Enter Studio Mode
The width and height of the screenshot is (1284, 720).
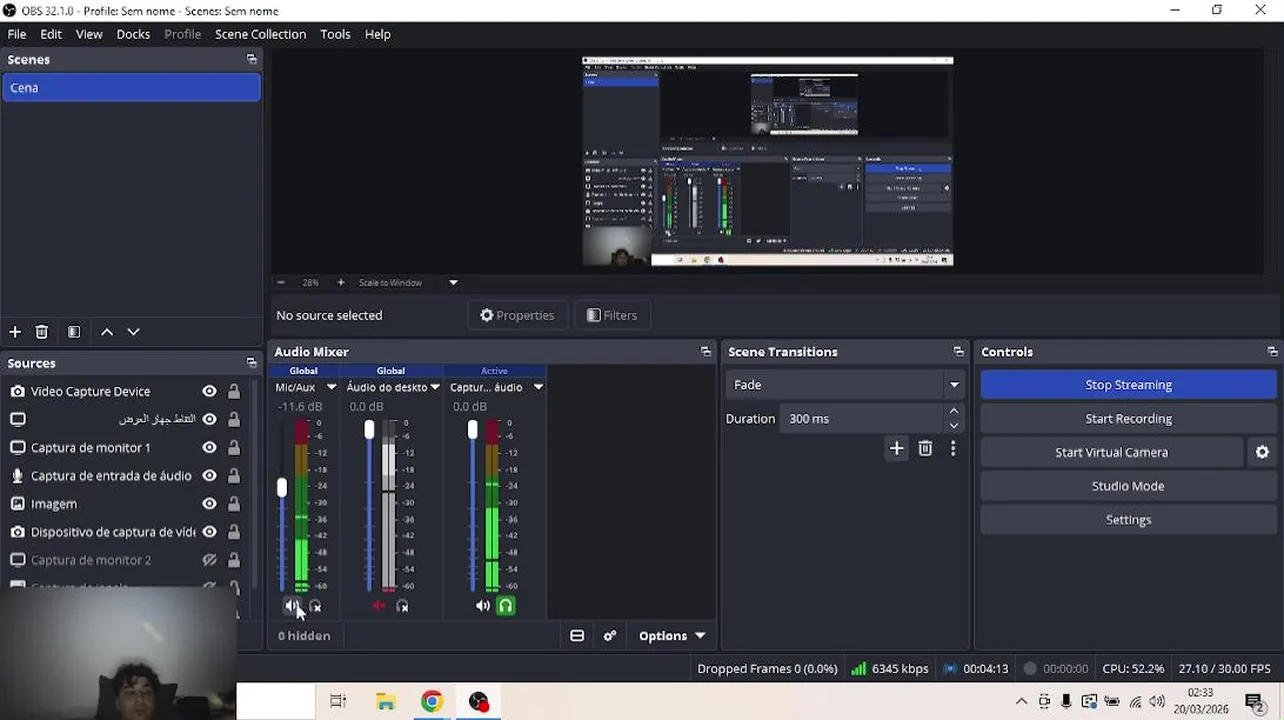[x=1128, y=486]
